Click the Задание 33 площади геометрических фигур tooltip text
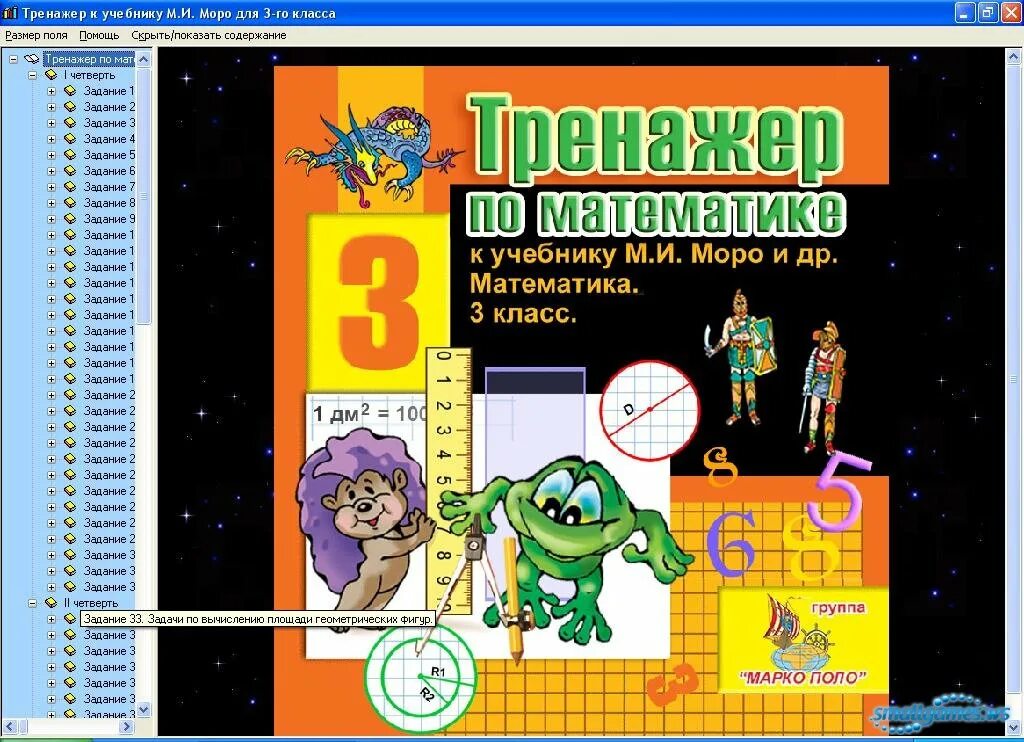The width and height of the screenshot is (1024, 742). 258,619
